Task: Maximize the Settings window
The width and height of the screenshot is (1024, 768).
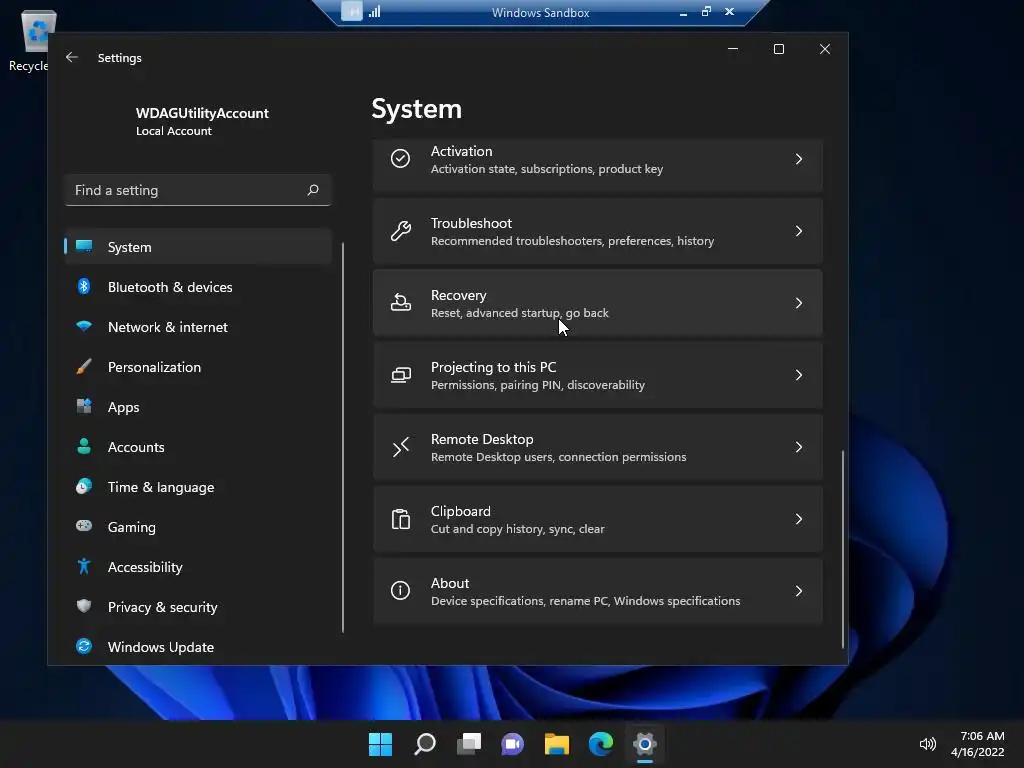Action: [778, 49]
